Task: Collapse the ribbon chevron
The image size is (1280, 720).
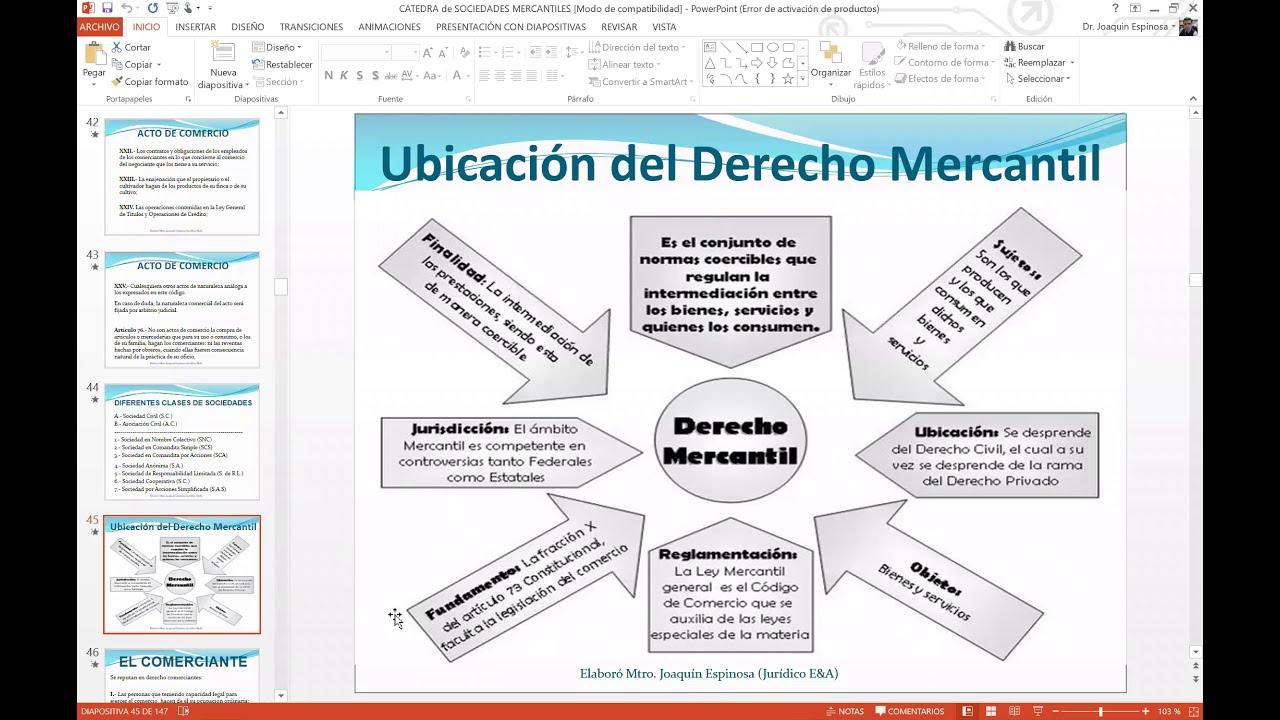Action: [x=1193, y=98]
